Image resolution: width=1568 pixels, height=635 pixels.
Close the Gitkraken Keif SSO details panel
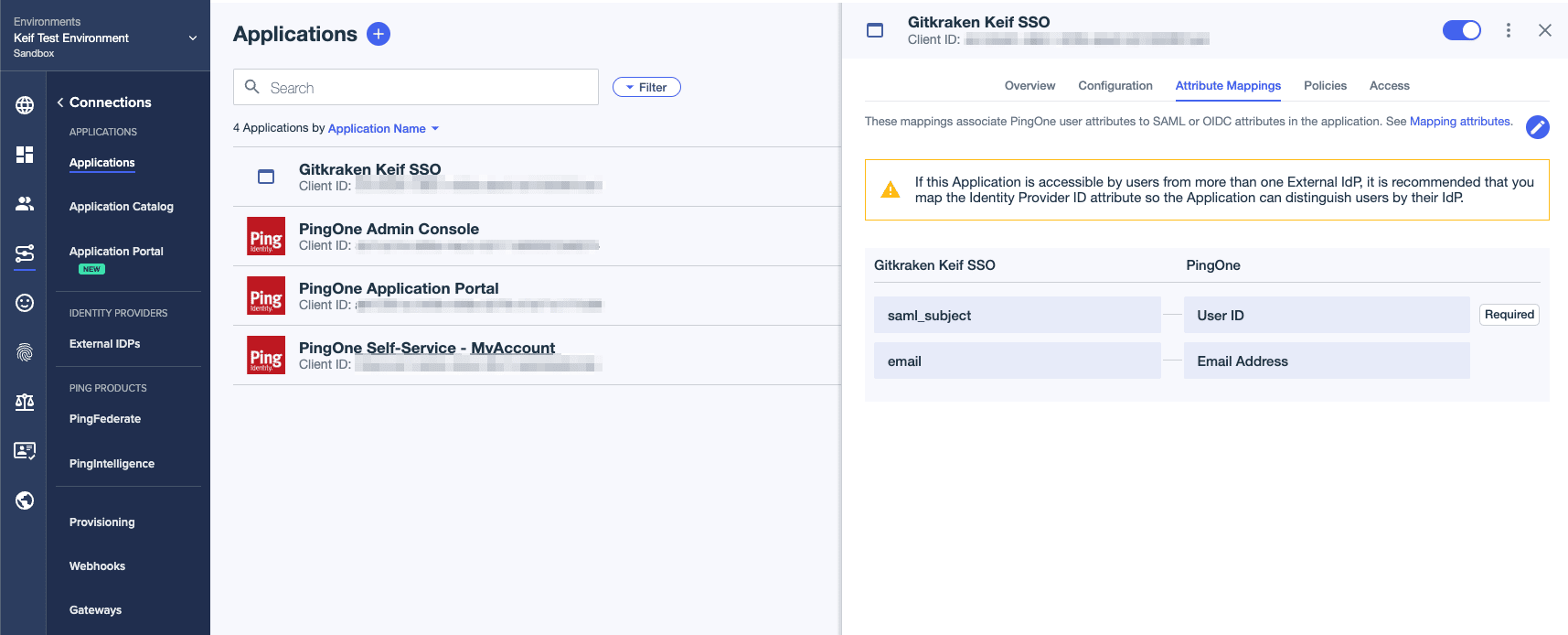(1545, 30)
